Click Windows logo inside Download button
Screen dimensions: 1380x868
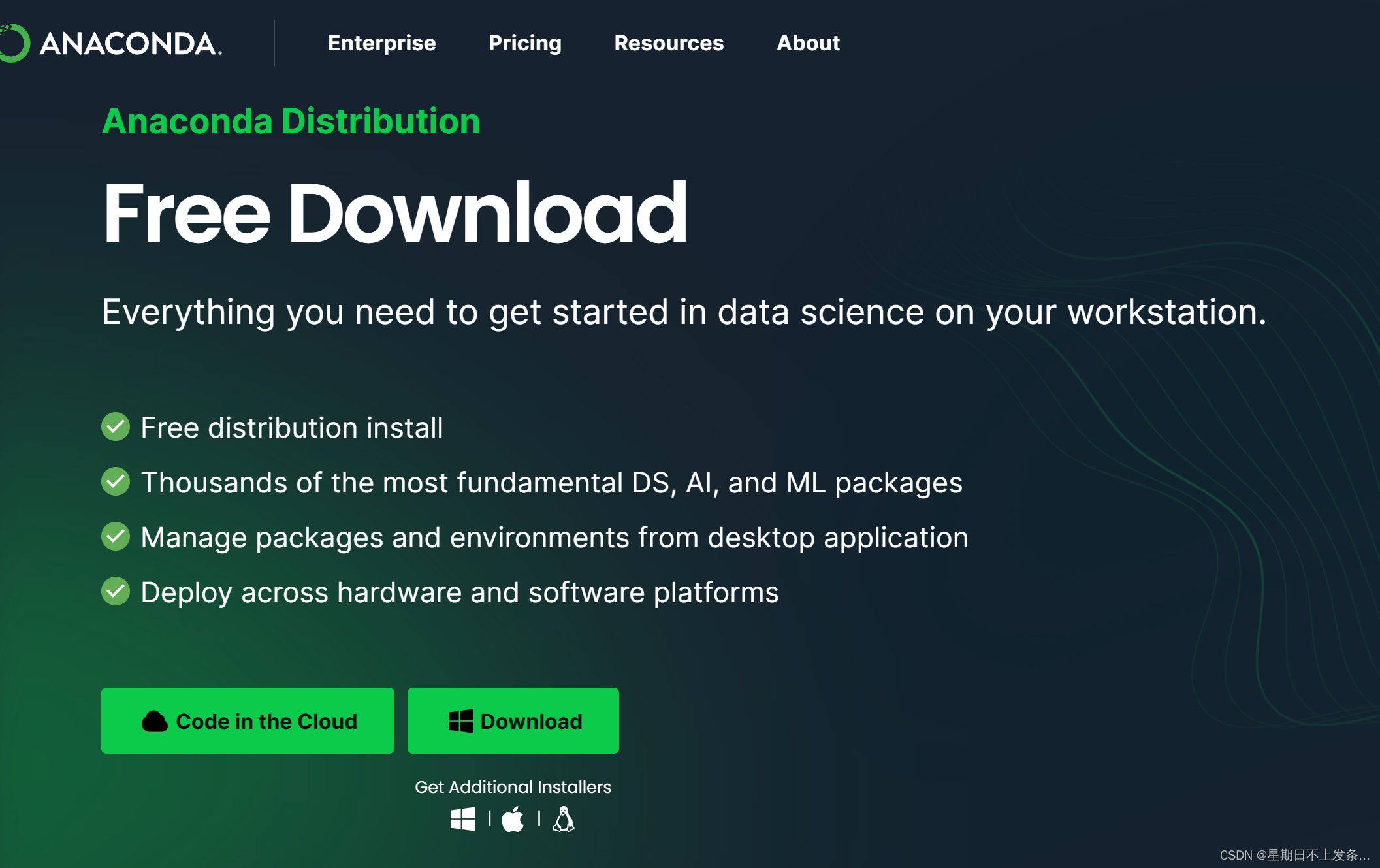(x=460, y=721)
